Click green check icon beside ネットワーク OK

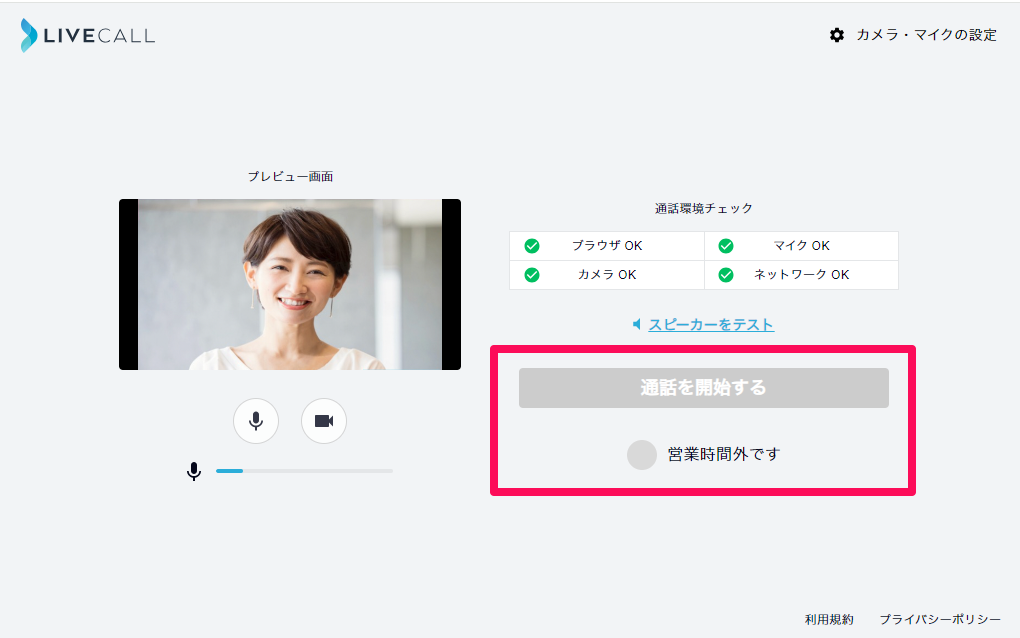pos(726,275)
